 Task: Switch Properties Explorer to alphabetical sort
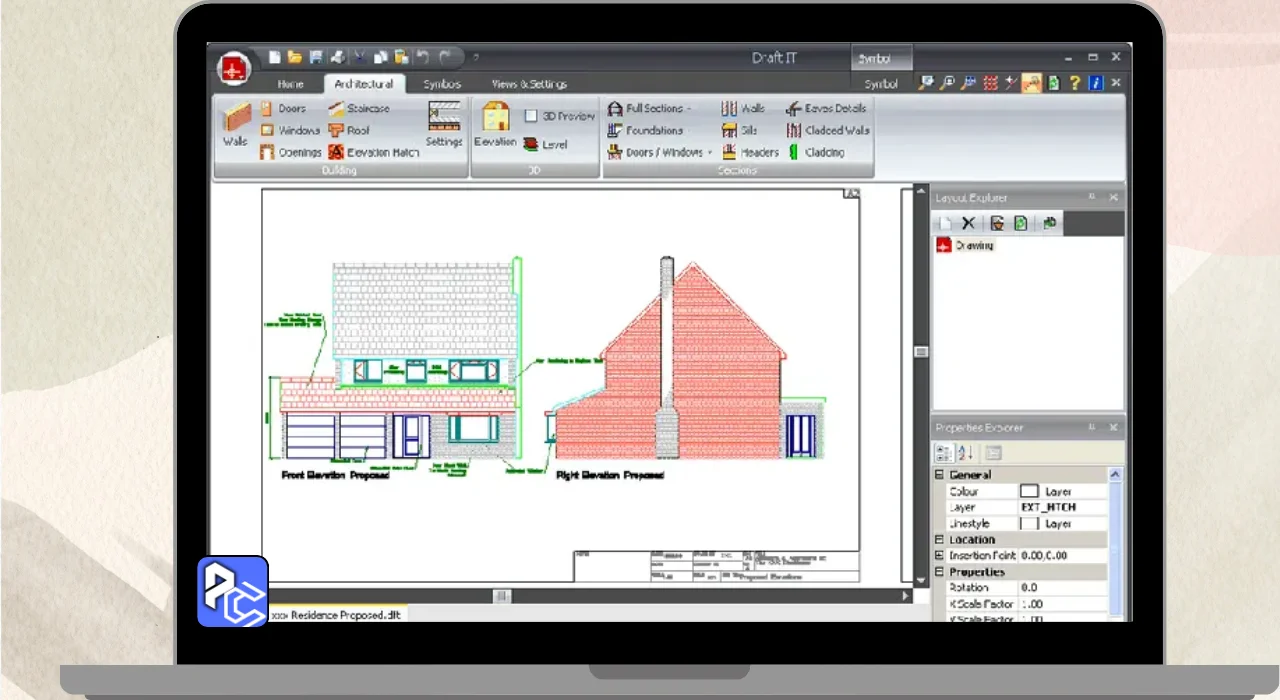pyautogui.click(x=965, y=453)
